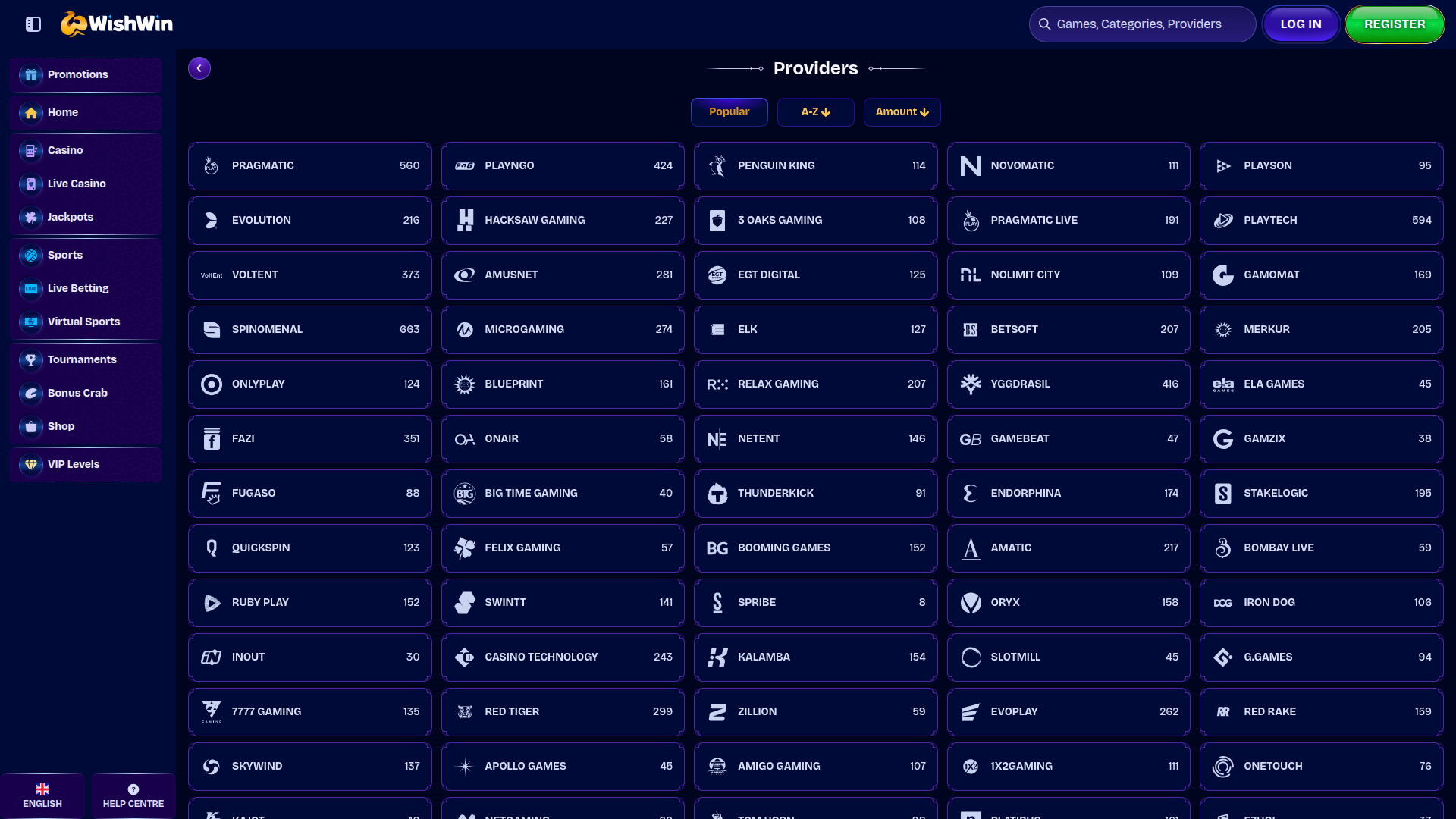Viewport: 1456px width, 819px height.
Task: Open the English language selector
Action: pyautogui.click(x=42, y=795)
